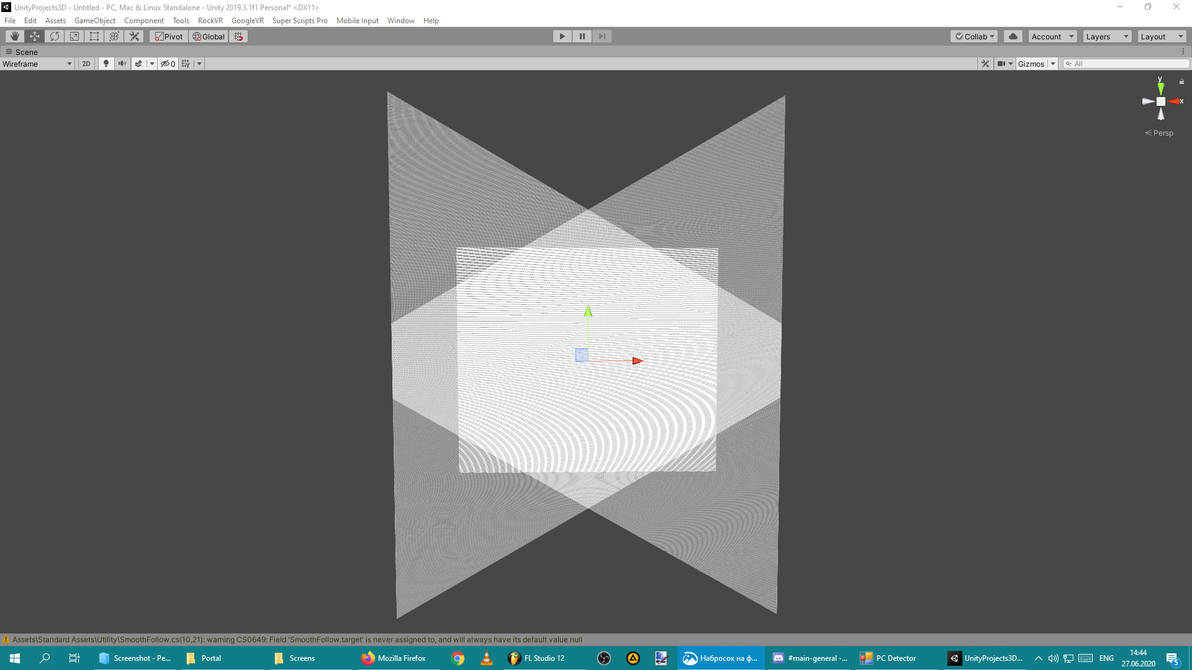Select the Rect Transform tool
The width and height of the screenshot is (1192, 670).
coord(93,36)
